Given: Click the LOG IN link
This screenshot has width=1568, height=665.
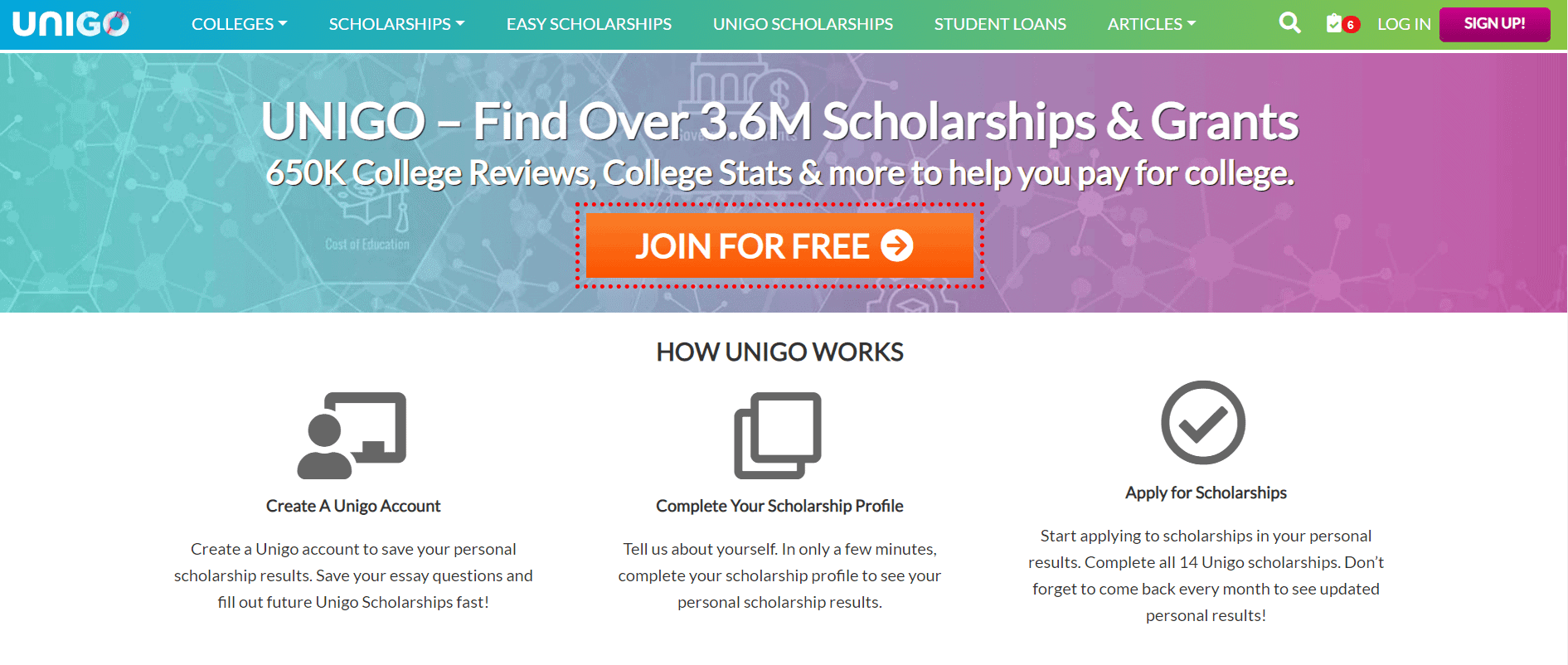Looking at the screenshot, I should tap(1404, 24).
